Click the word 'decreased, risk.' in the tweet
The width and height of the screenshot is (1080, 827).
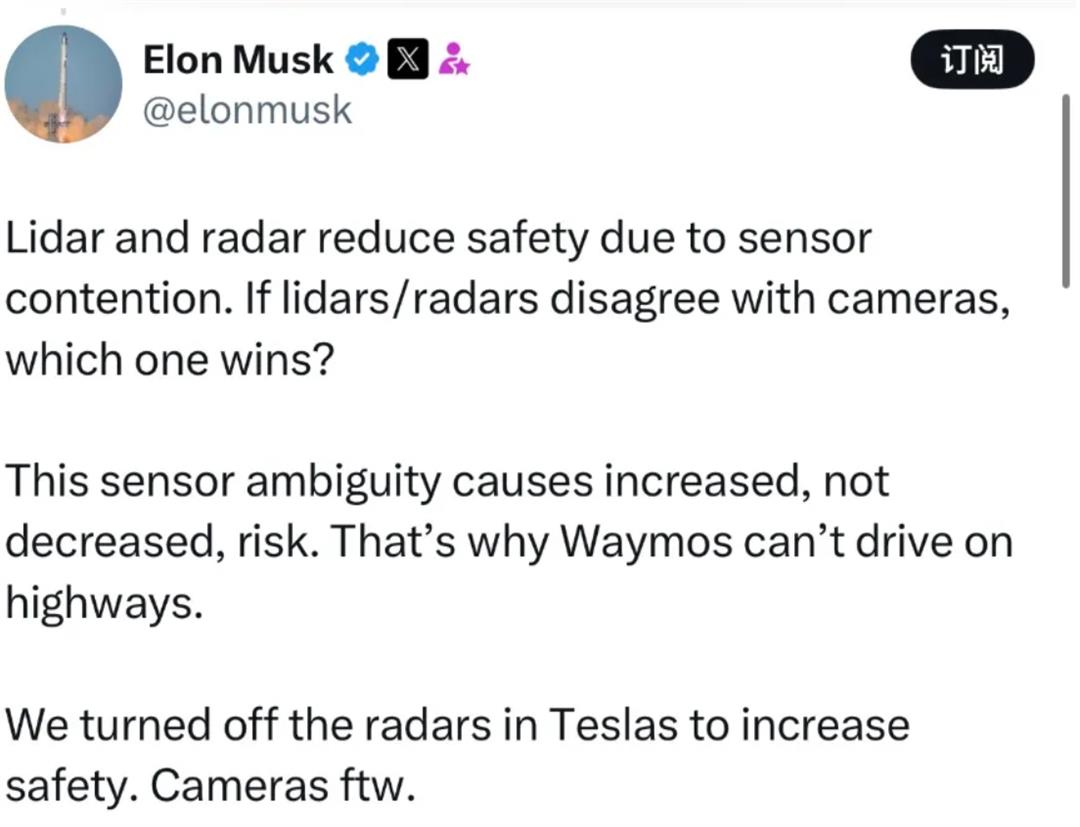coord(160,541)
